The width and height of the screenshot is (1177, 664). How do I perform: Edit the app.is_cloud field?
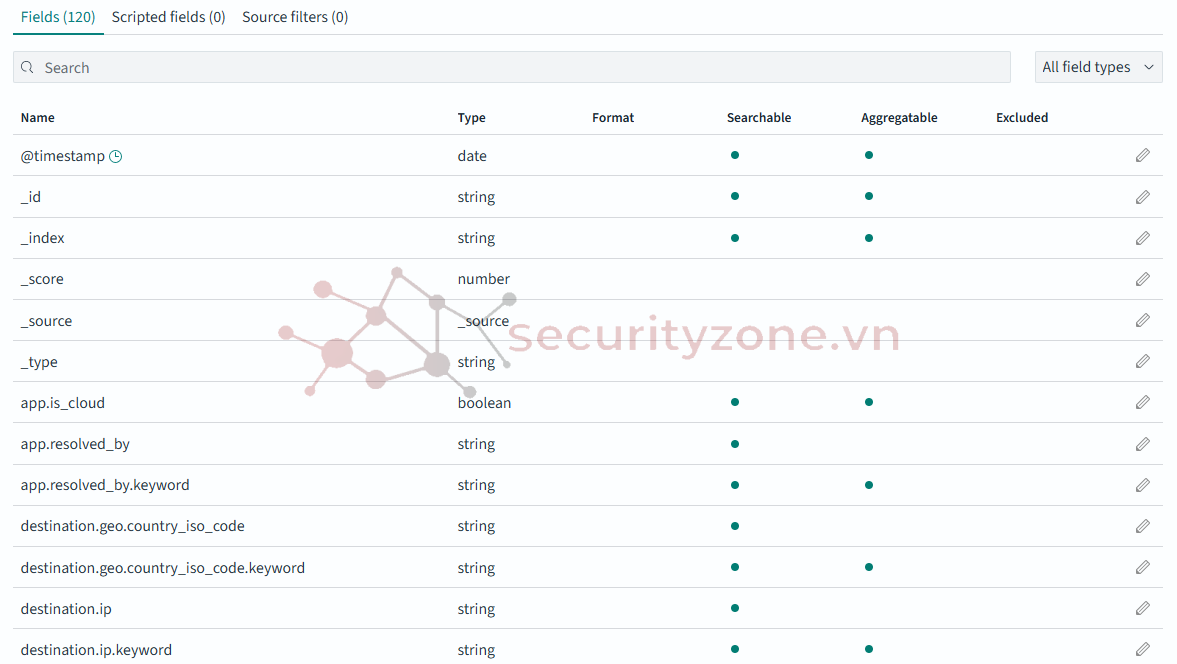tap(1142, 402)
